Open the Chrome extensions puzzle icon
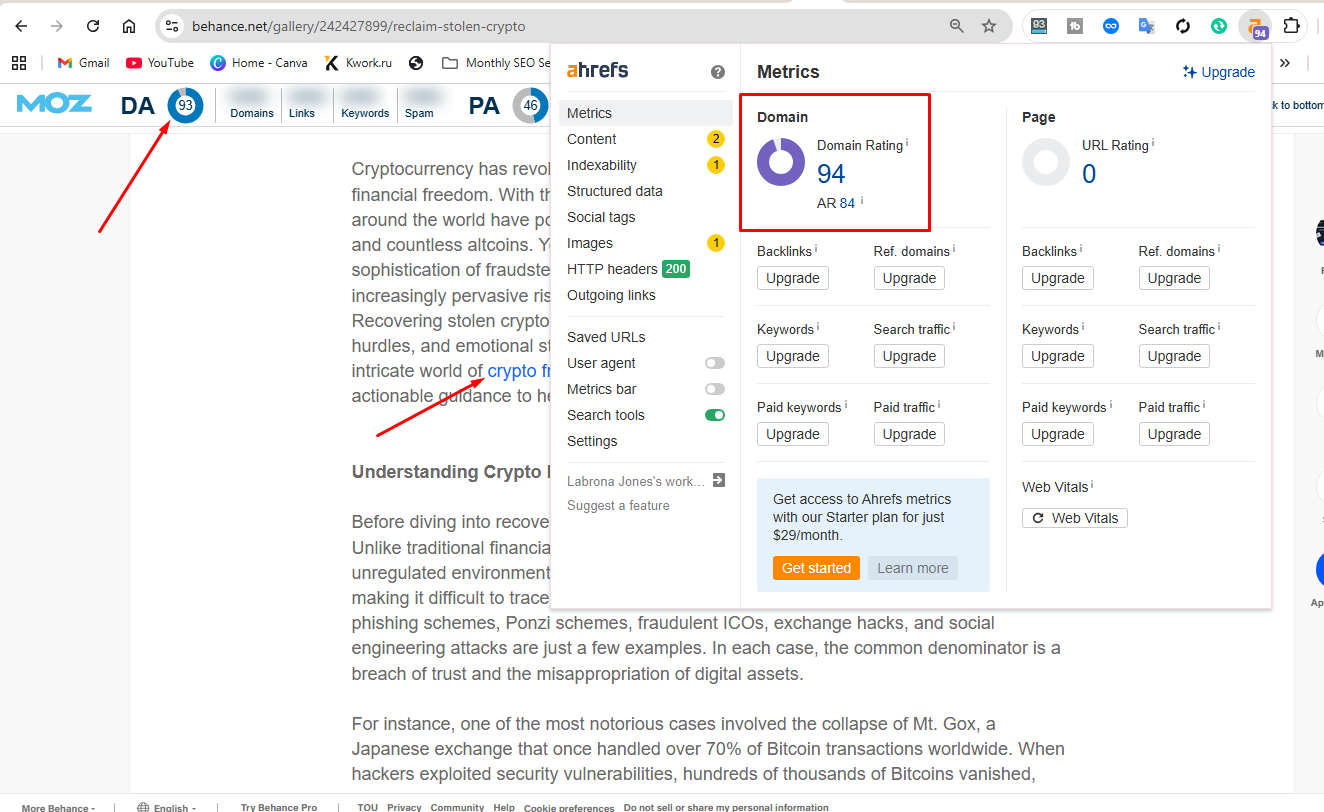 coord(1291,26)
